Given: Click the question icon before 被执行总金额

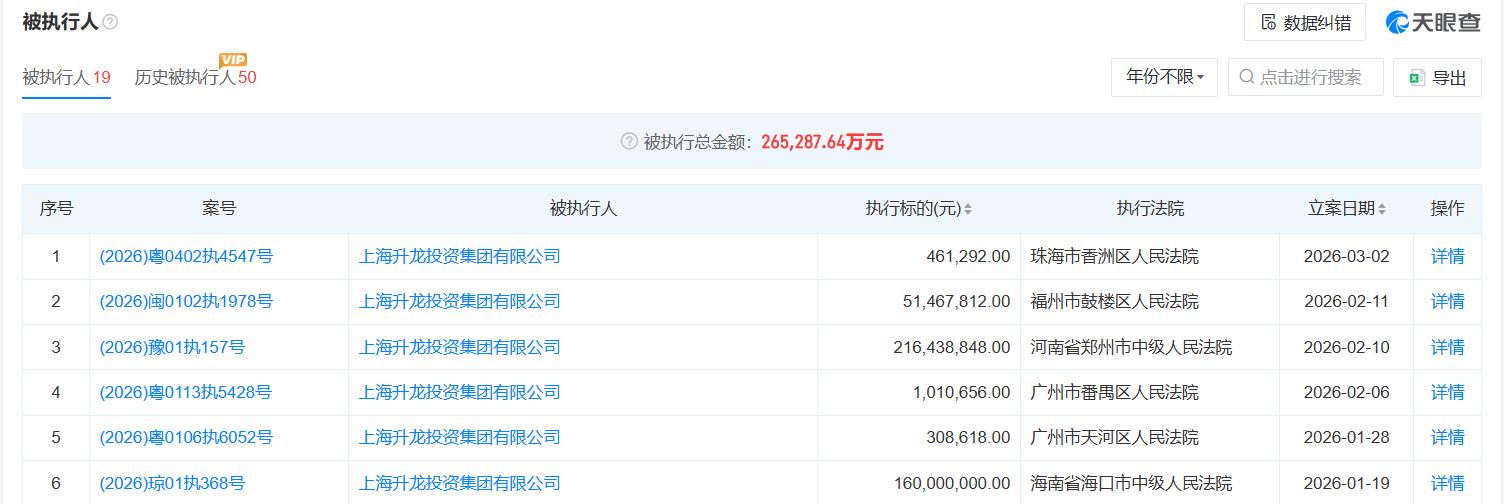Looking at the screenshot, I should tap(629, 142).
